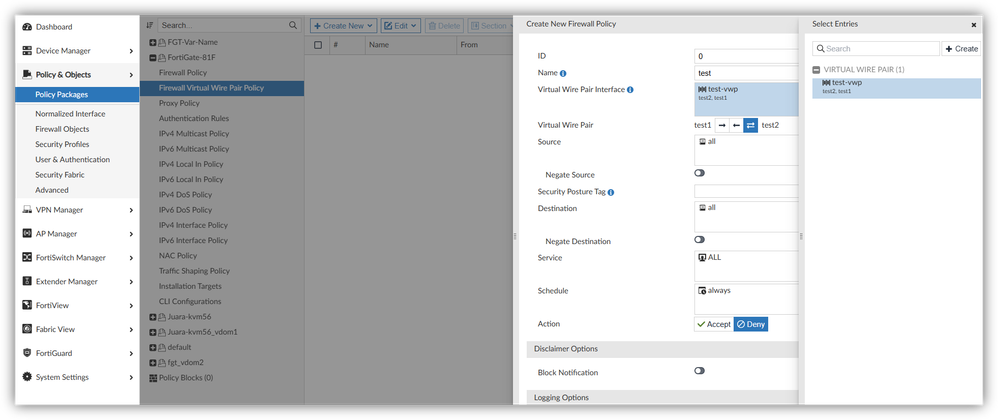
Task: Click the System Settings gear icon
Action: (x=27, y=377)
